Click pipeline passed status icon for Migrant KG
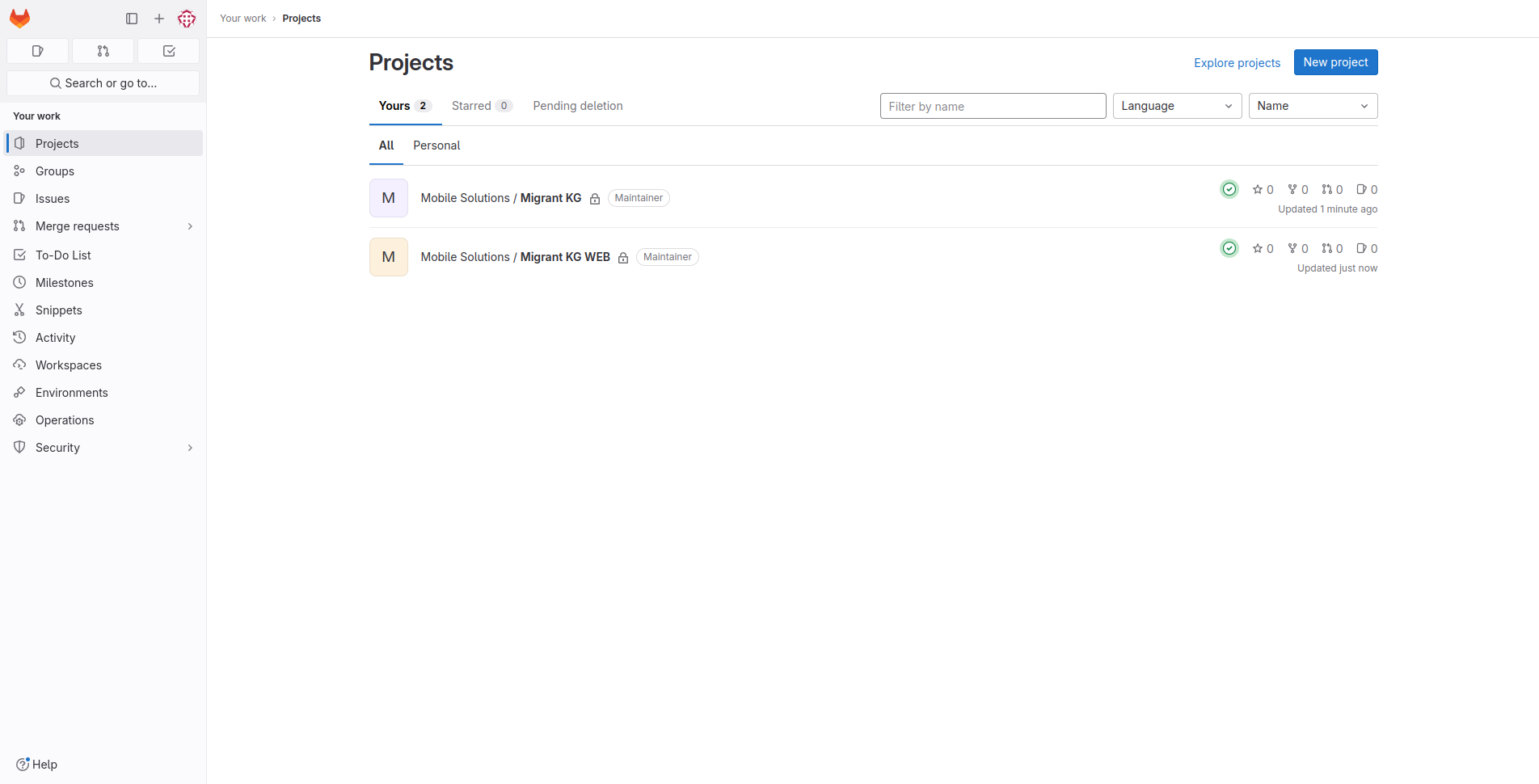Screen dimensions: 1539x784 point(1229,189)
